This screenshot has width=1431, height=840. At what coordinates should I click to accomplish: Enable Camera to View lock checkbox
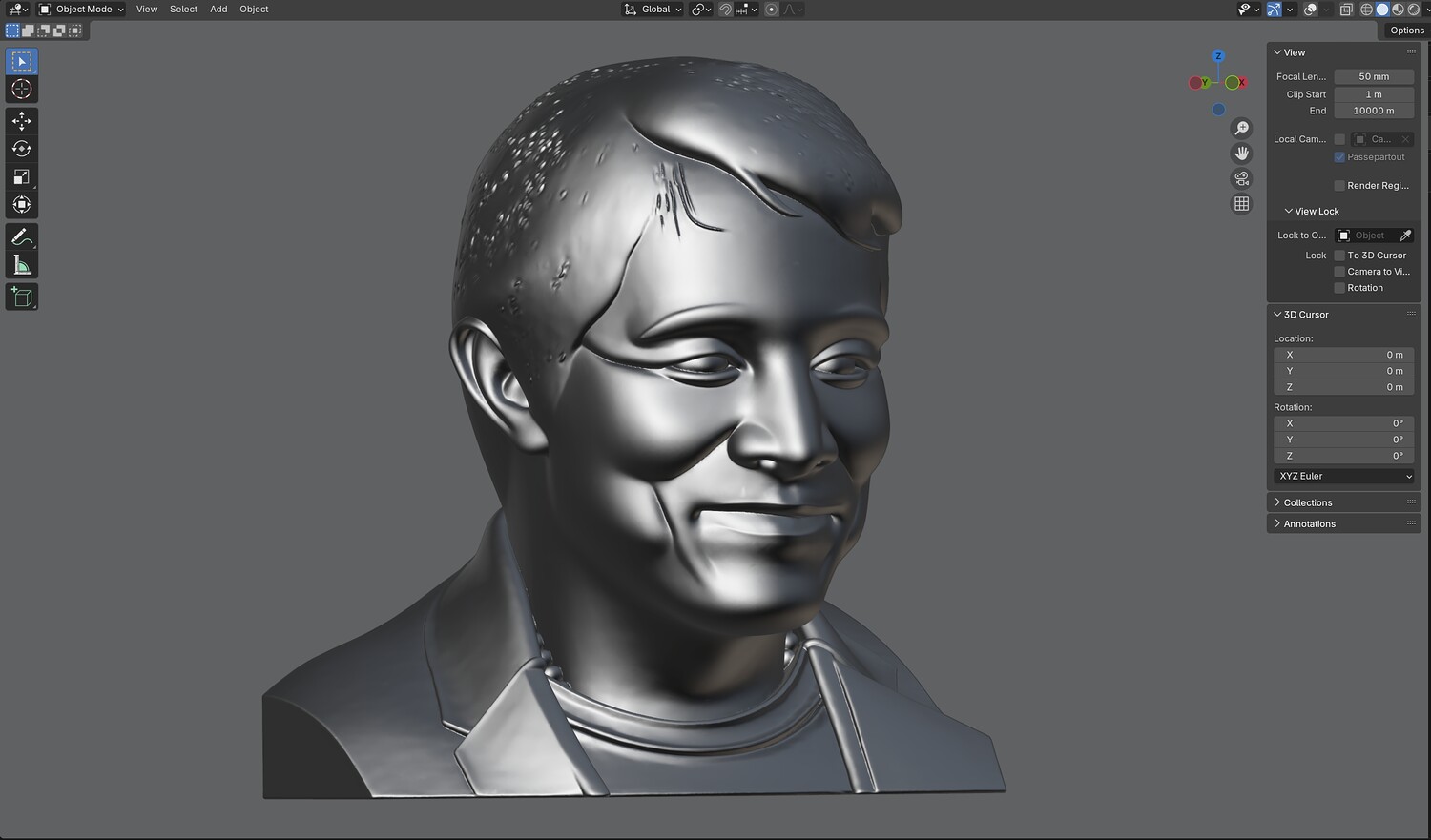pos(1339,272)
